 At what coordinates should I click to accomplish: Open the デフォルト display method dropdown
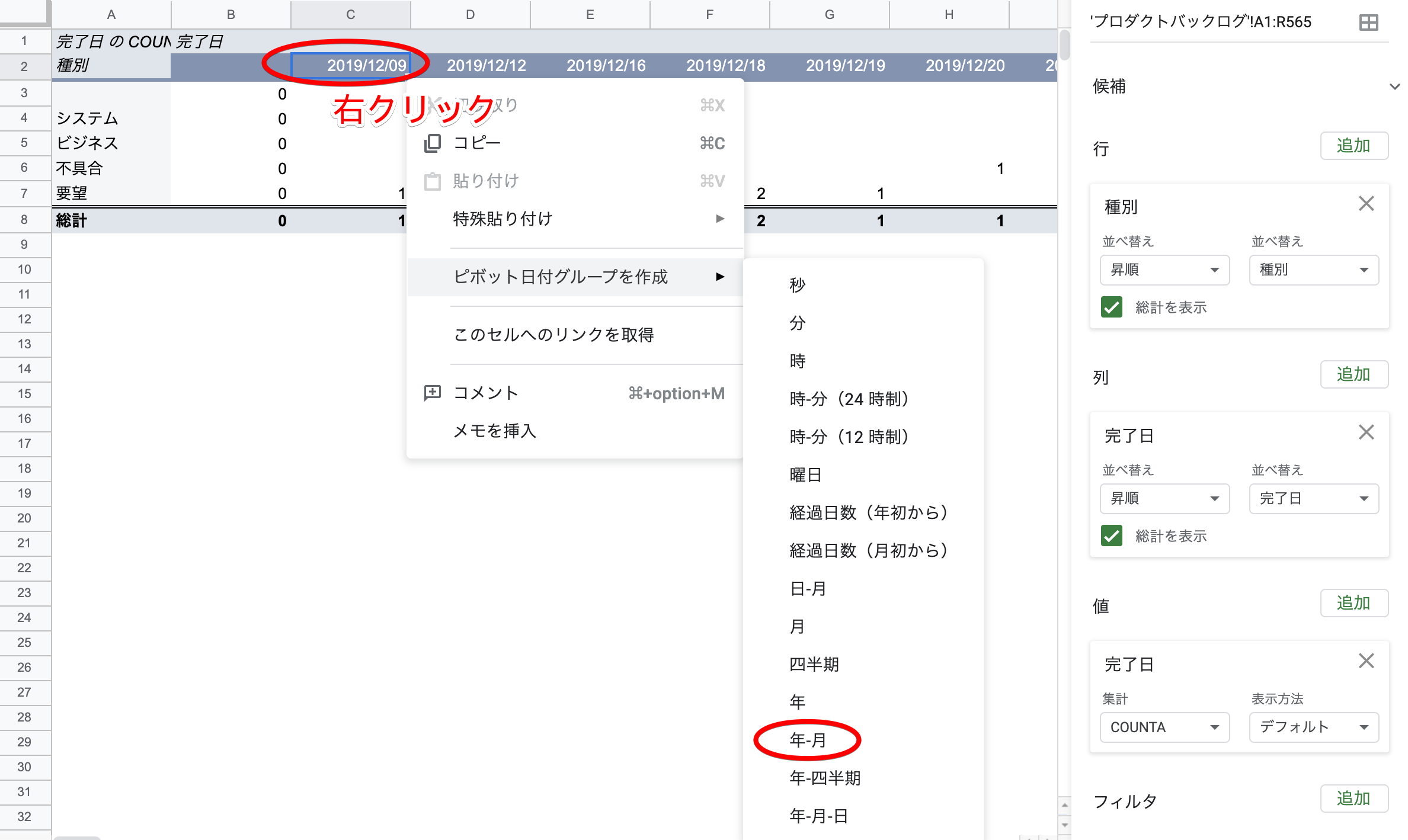pos(1313,727)
